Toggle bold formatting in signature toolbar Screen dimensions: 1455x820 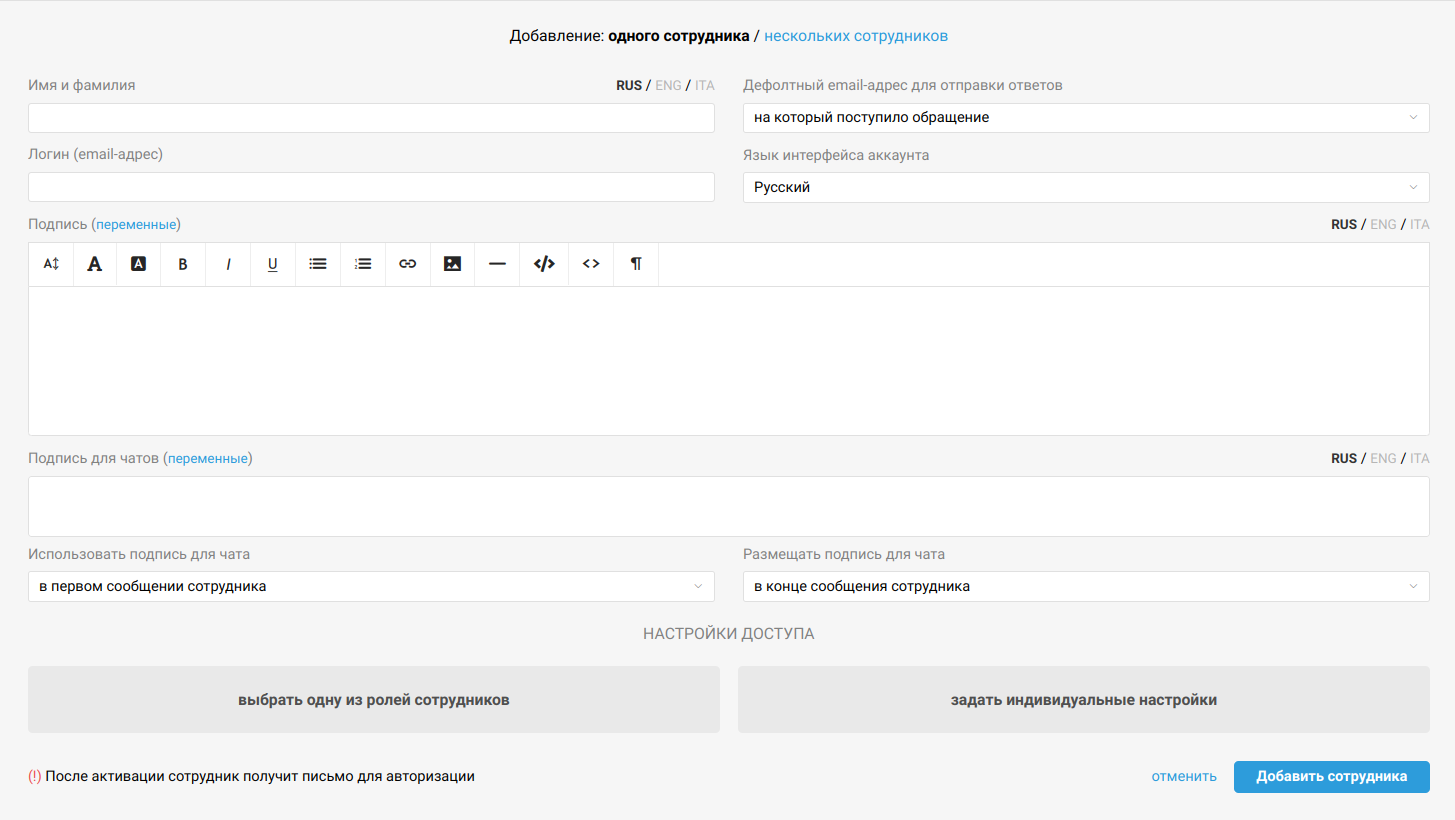pos(183,264)
